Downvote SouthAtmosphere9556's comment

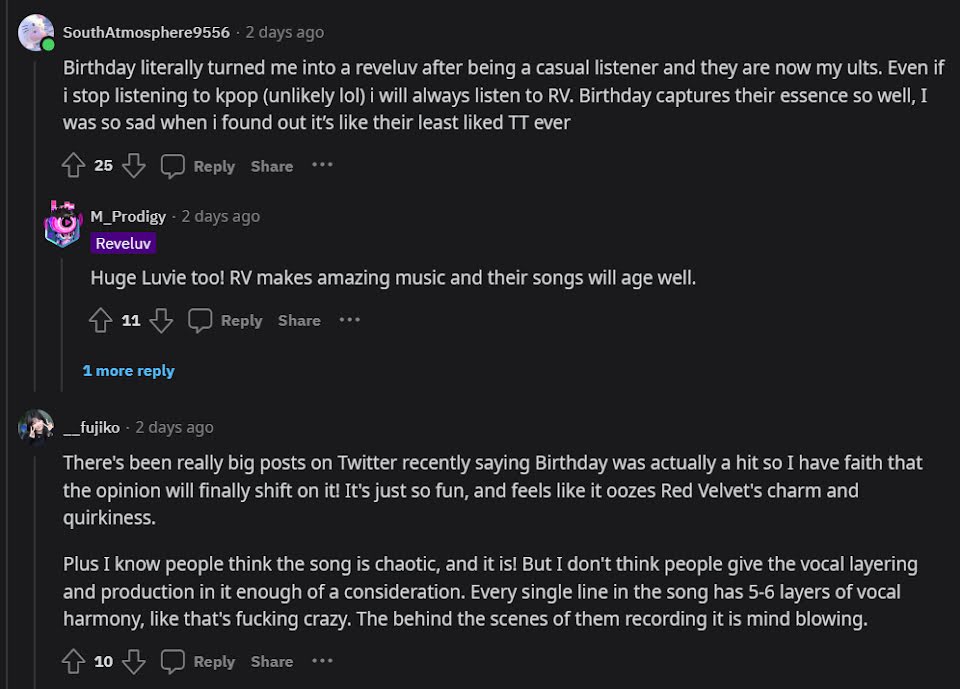pyautogui.click(x=134, y=166)
